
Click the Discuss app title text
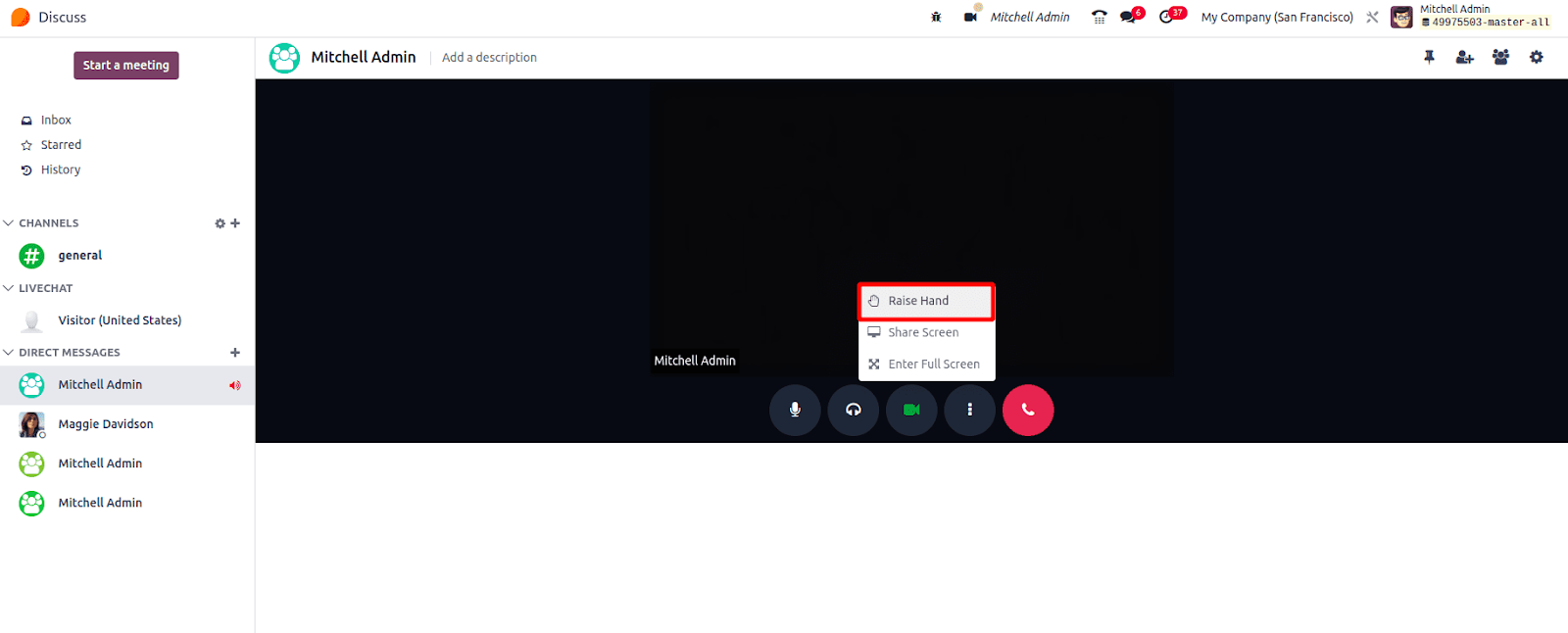coord(63,17)
